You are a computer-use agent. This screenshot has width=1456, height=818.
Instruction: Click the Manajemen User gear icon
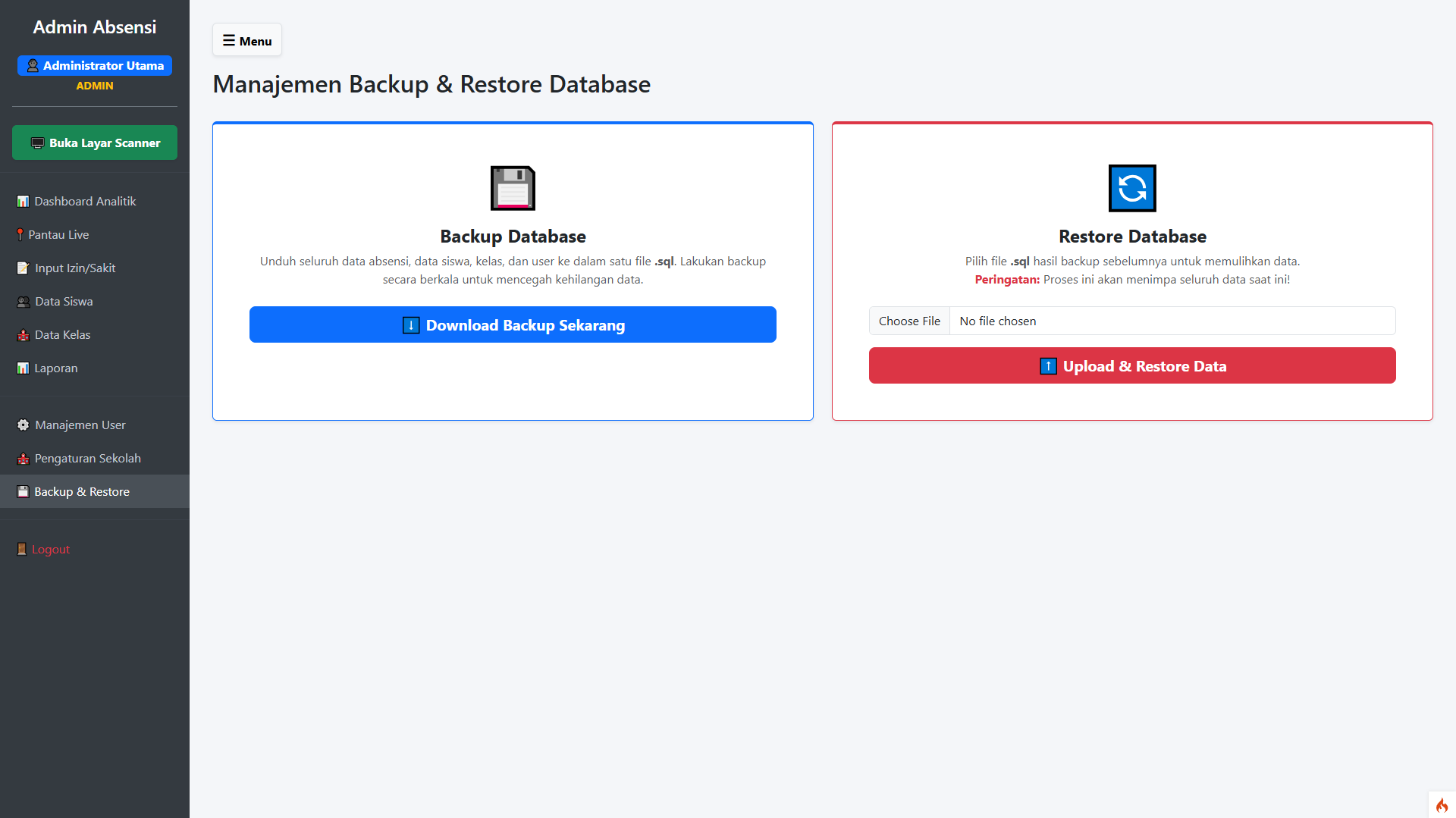click(x=23, y=425)
